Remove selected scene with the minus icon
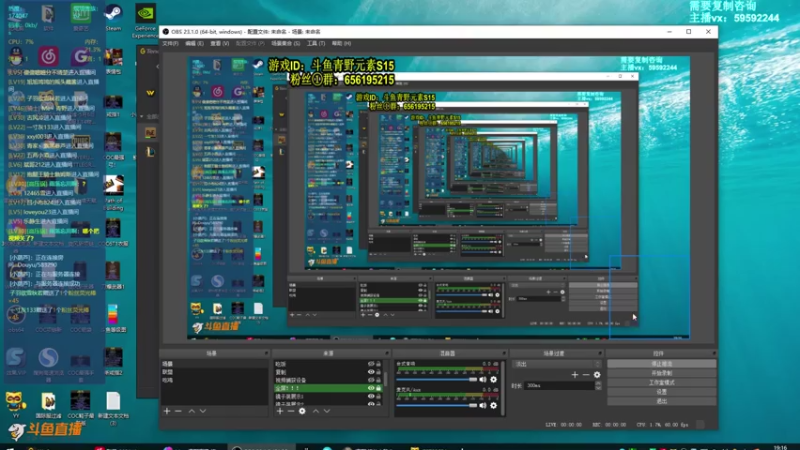 point(178,411)
